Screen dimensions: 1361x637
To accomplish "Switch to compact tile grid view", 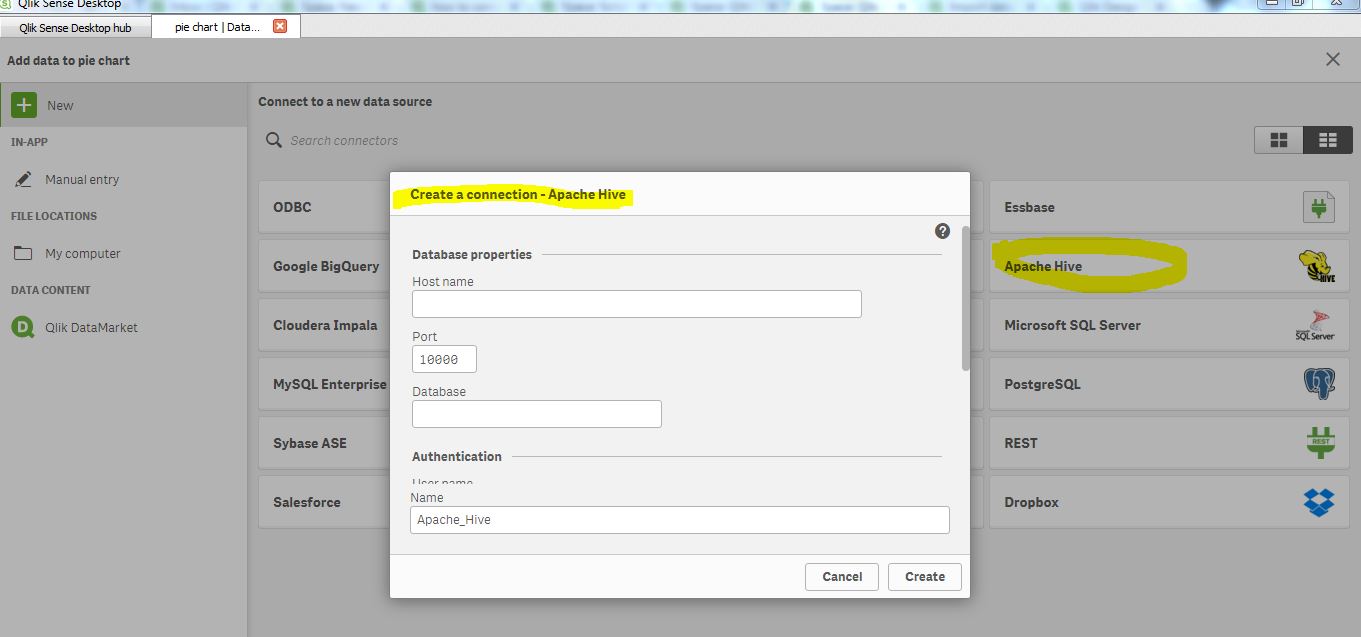I will tap(1328, 140).
